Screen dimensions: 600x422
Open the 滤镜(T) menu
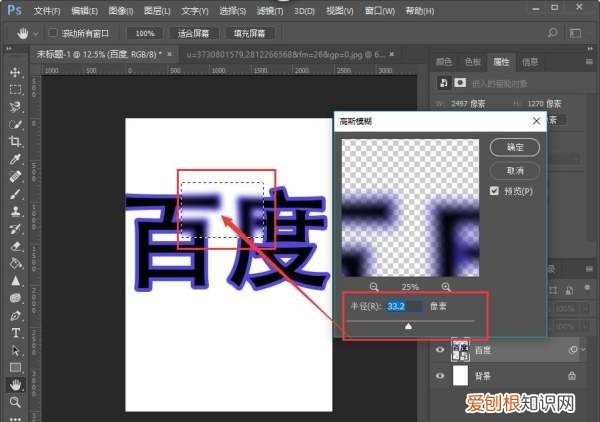(x=270, y=11)
